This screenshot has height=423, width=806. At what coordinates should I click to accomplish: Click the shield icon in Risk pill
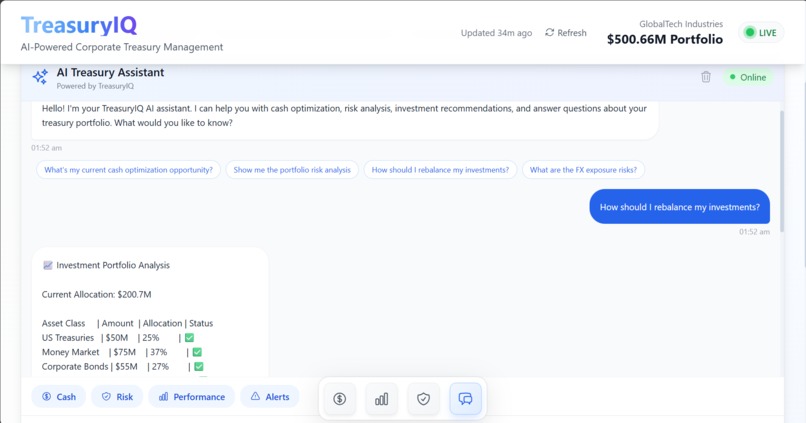click(106, 396)
